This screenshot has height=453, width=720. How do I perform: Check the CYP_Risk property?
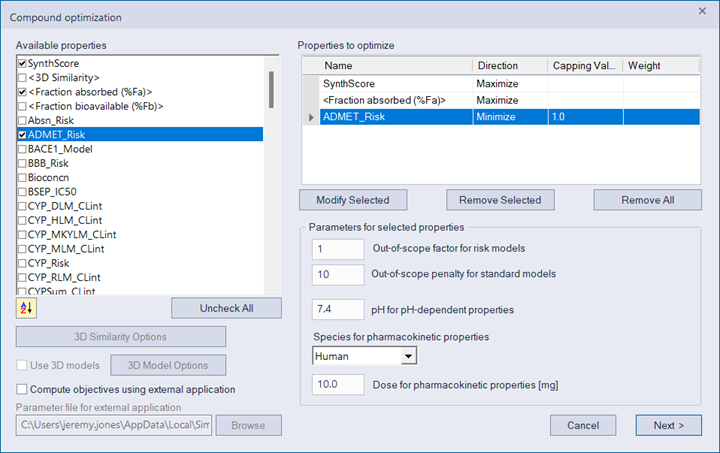(x=22, y=263)
